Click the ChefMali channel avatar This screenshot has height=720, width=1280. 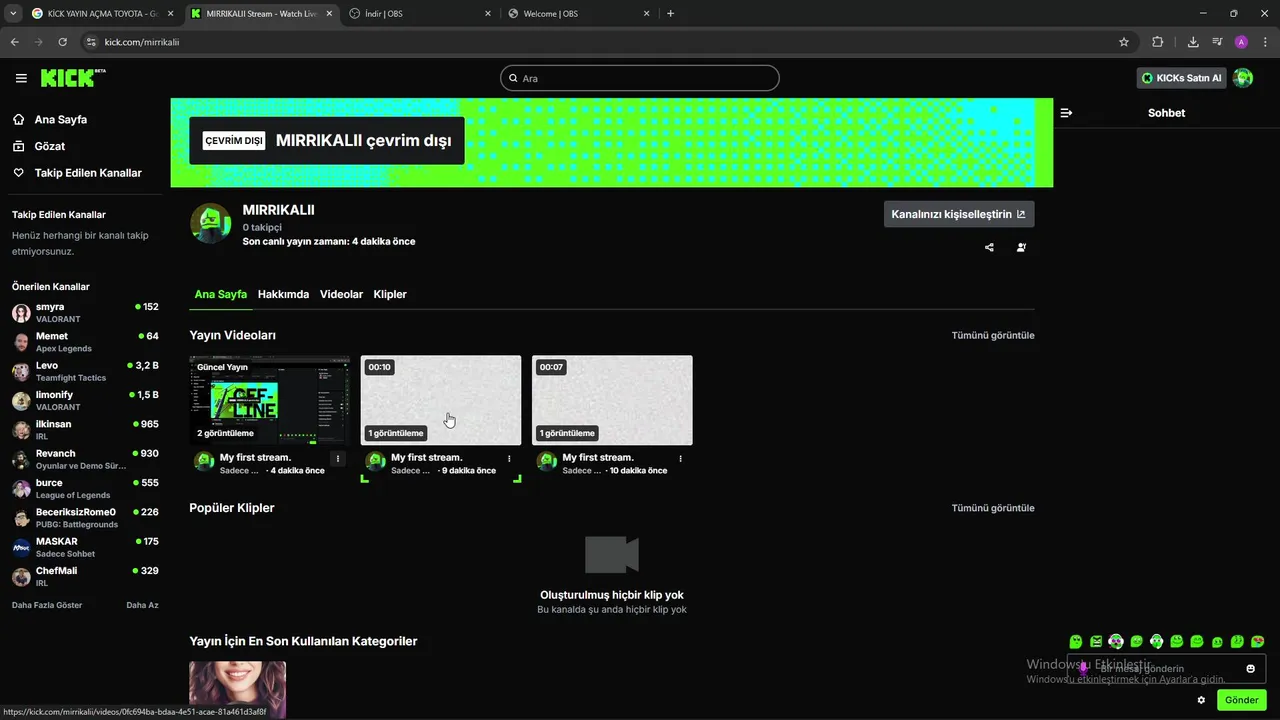pyautogui.click(x=21, y=577)
